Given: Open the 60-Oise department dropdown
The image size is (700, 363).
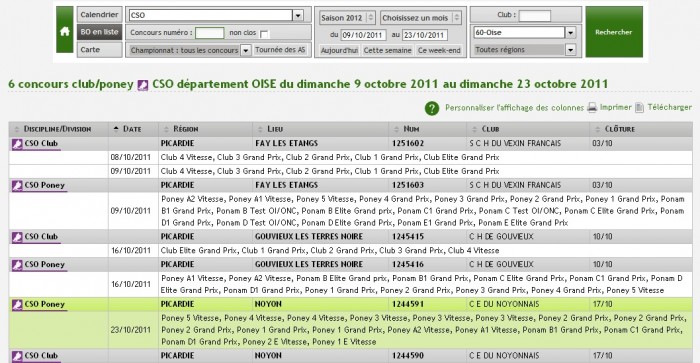Looking at the screenshot, I should pyautogui.click(x=570, y=32).
